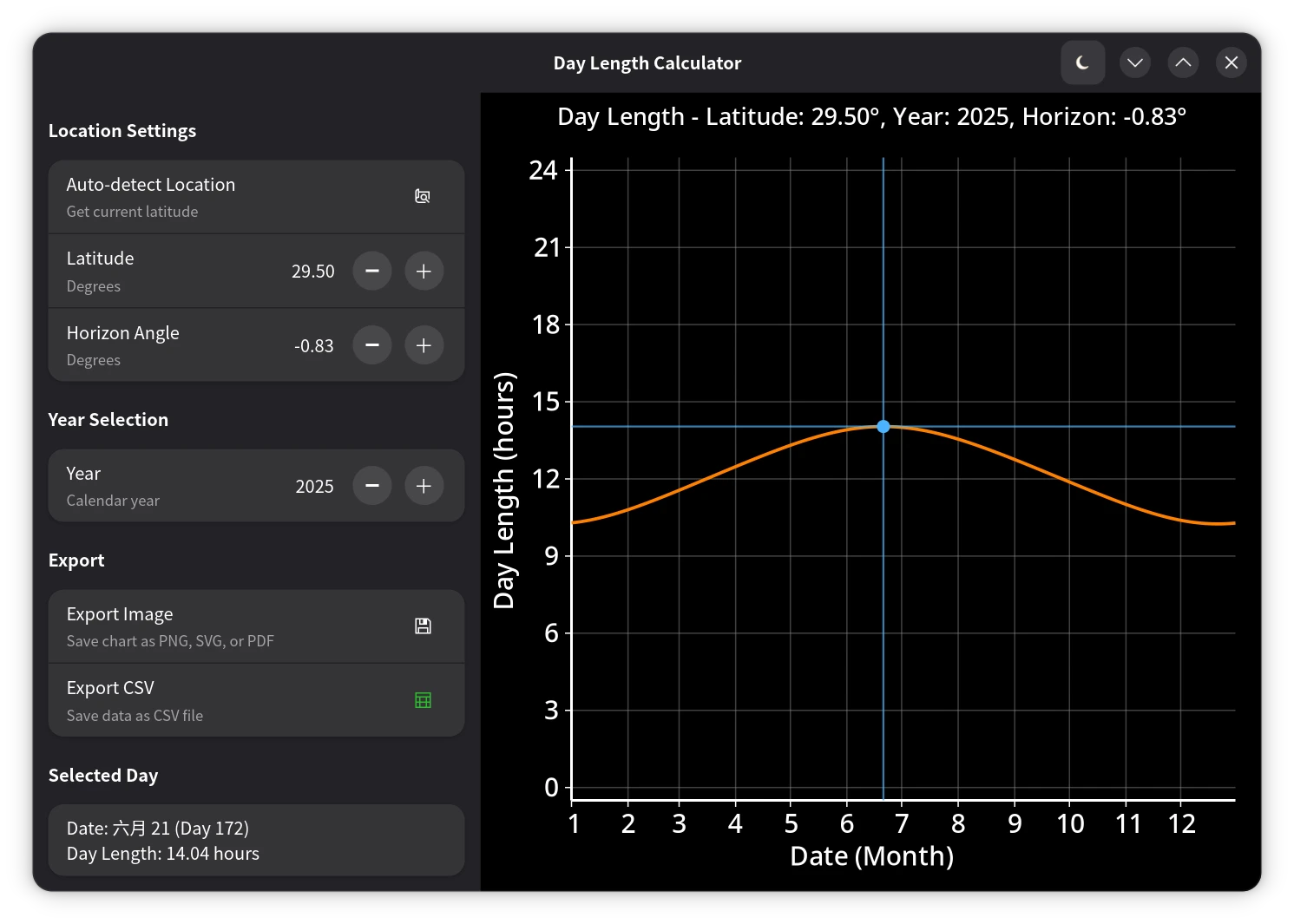Increase the latitude value
Image resolution: width=1294 pixels, height=924 pixels.
point(424,272)
